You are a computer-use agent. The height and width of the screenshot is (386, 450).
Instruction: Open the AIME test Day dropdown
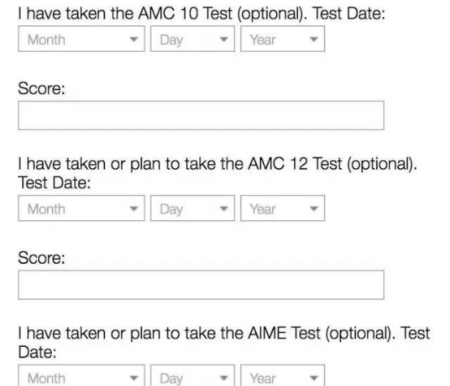(192, 376)
